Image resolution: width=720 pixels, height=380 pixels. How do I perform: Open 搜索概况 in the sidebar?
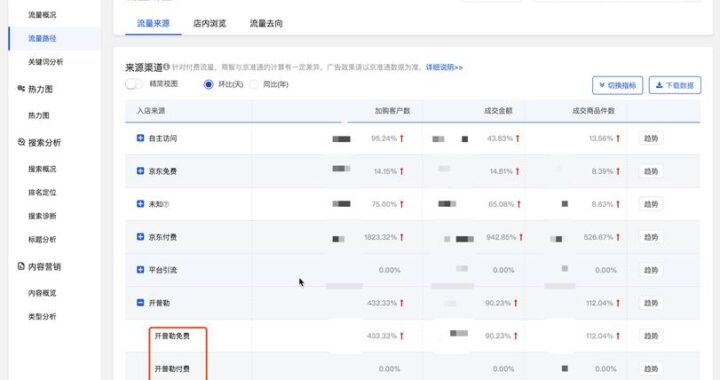point(42,169)
